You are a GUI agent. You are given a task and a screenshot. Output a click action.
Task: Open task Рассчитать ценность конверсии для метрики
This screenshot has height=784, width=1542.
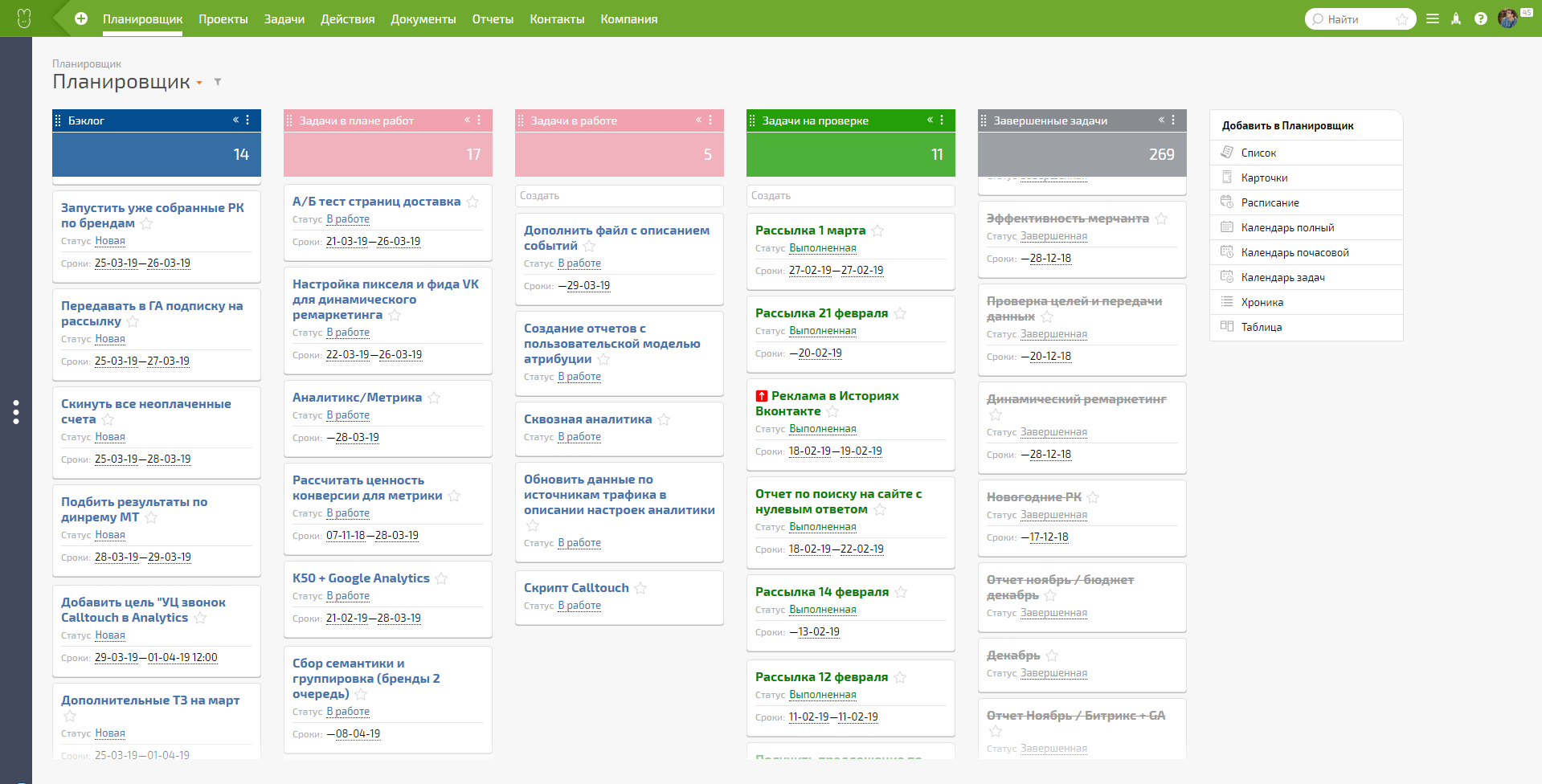point(367,488)
